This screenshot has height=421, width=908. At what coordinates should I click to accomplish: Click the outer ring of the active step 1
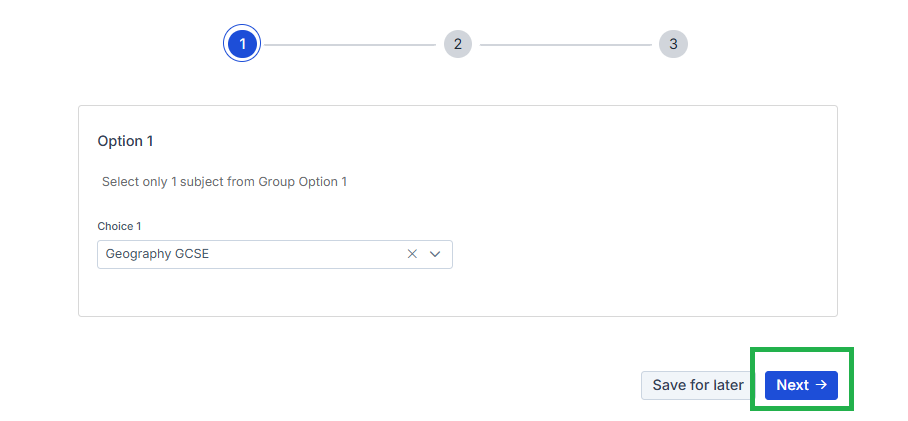[x=242, y=26]
